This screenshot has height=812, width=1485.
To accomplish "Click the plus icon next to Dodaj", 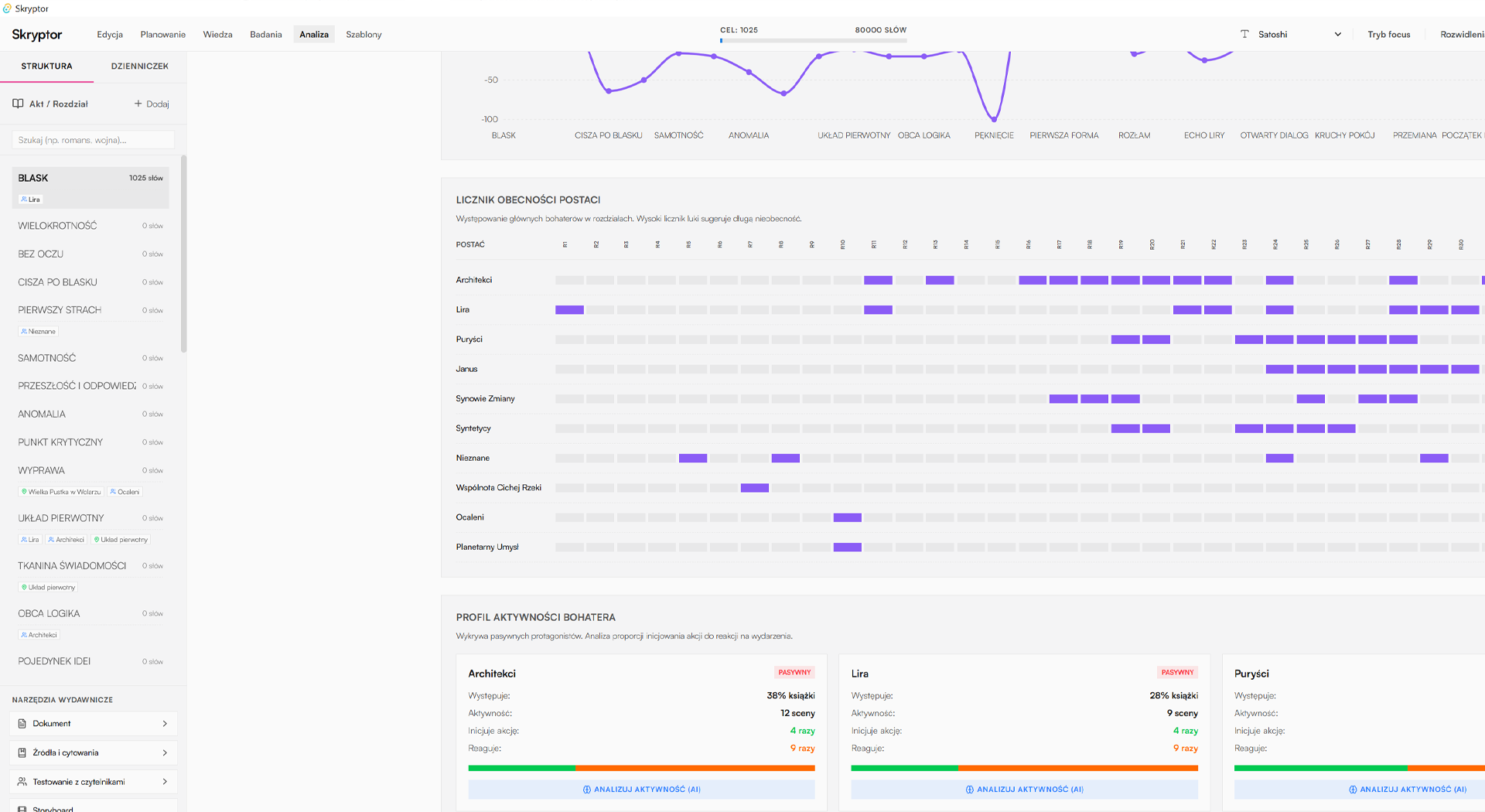I will point(138,104).
